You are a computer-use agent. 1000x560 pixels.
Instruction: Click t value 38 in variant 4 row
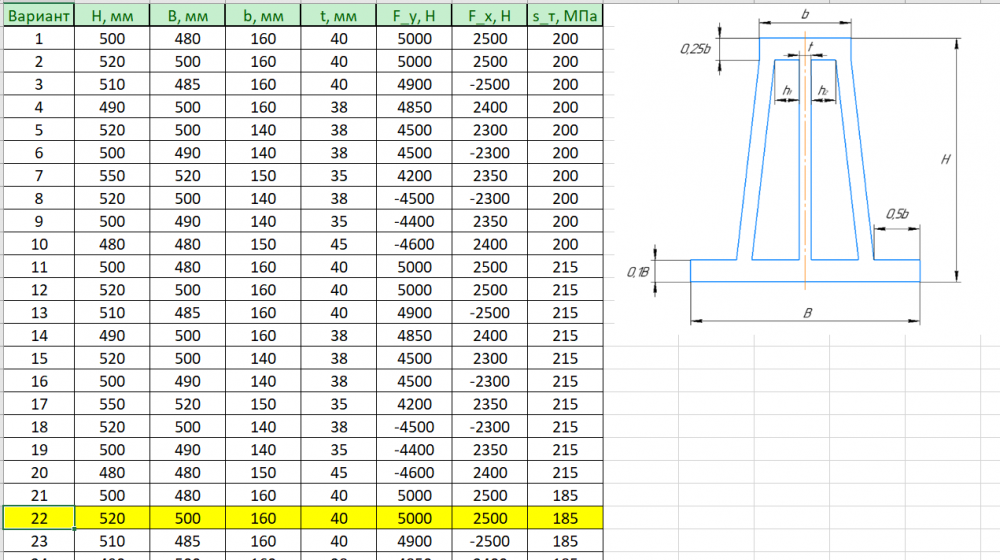(x=339, y=107)
